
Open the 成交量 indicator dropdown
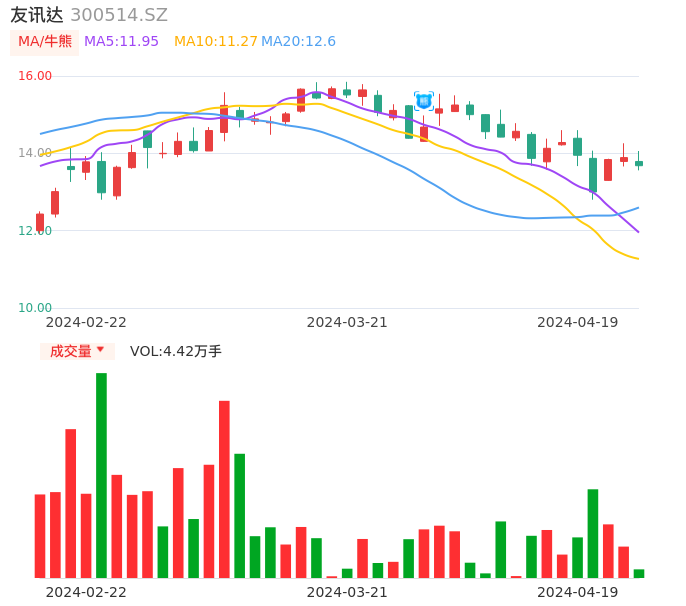pos(77,351)
